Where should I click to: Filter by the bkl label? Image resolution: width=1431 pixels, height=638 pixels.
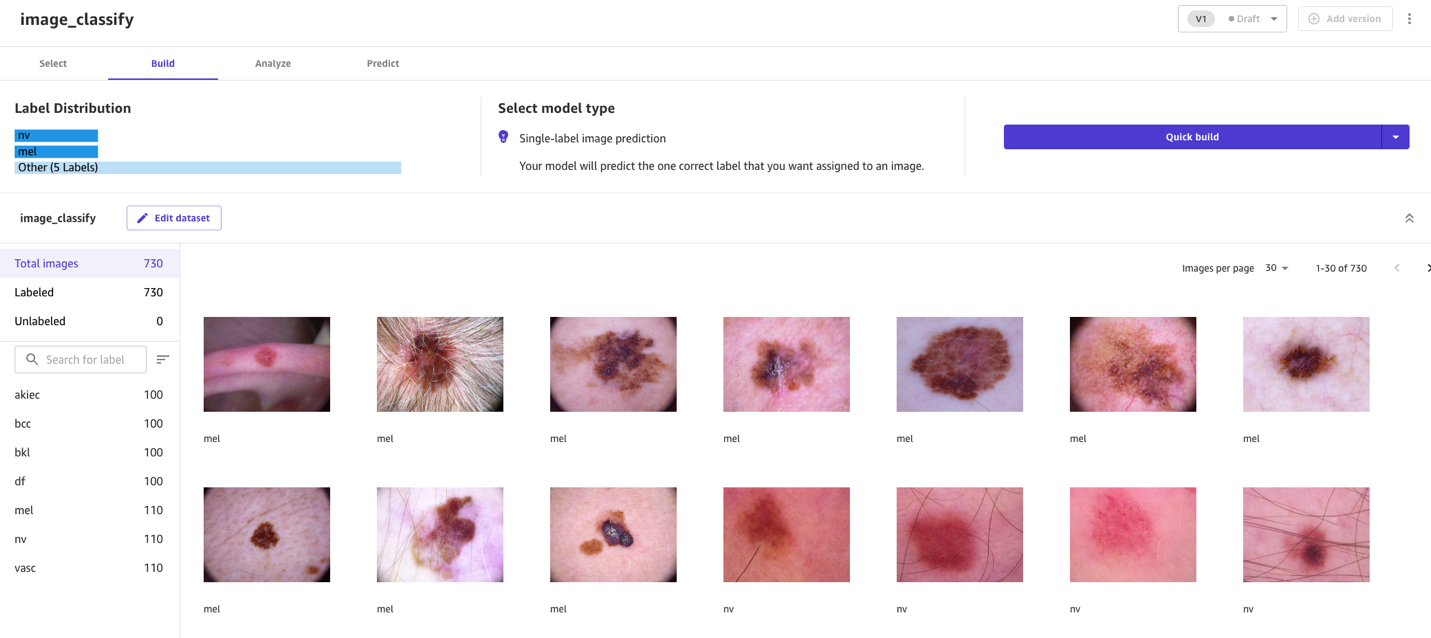(x=89, y=452)
